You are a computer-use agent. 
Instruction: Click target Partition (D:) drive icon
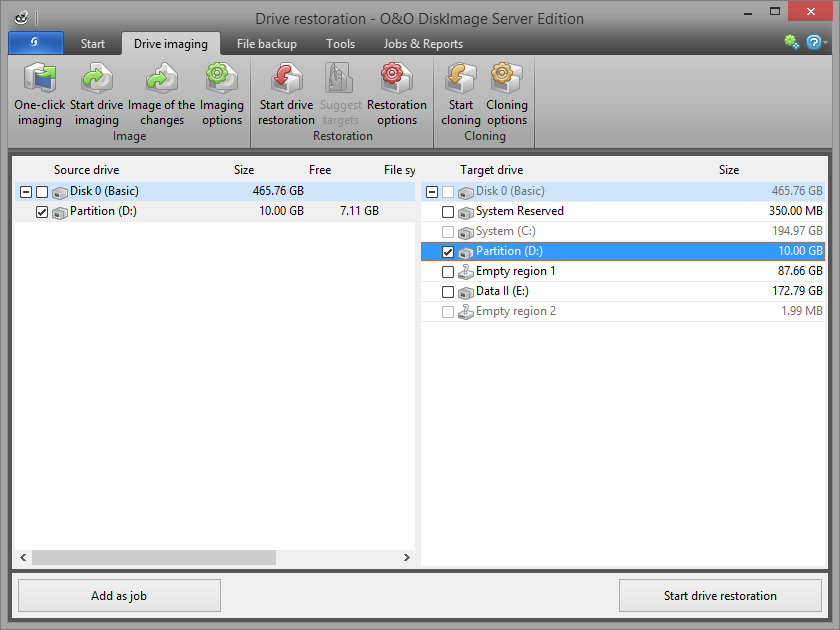pos(466,252)
